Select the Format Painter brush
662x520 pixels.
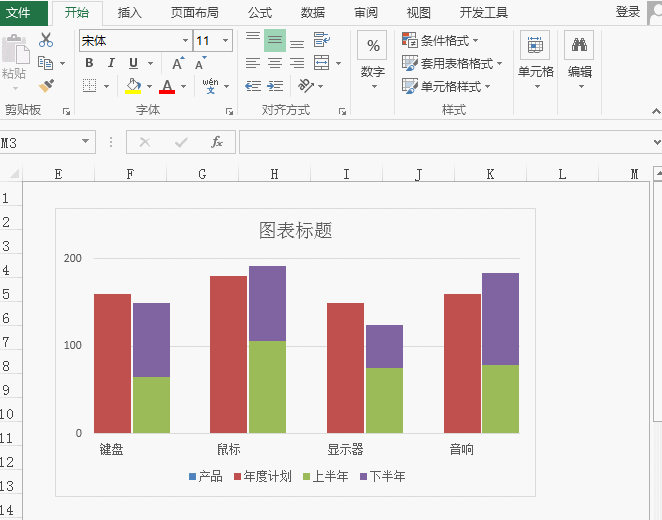tap(46, 86)
